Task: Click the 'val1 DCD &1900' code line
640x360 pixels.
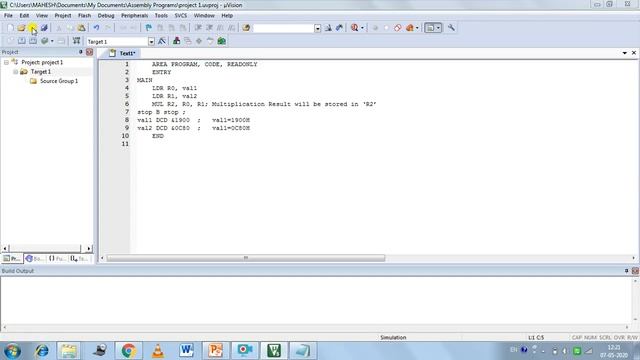Action: click(x=193, y=120)
